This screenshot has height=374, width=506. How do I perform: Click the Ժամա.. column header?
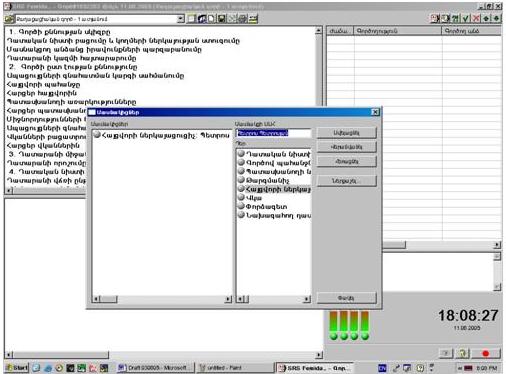(340, 31)
